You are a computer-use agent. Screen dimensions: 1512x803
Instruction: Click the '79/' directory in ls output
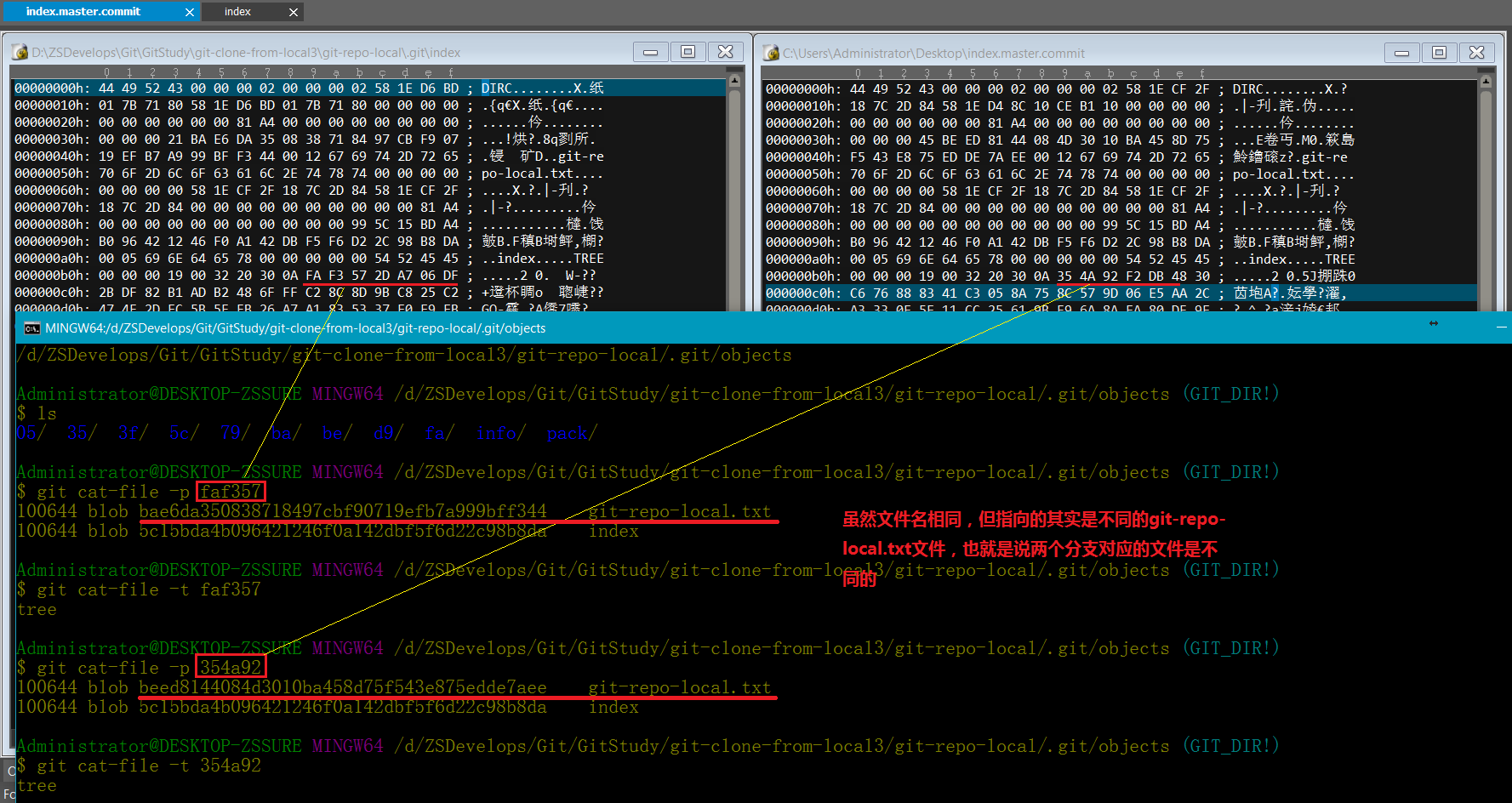tap(236, 433)
